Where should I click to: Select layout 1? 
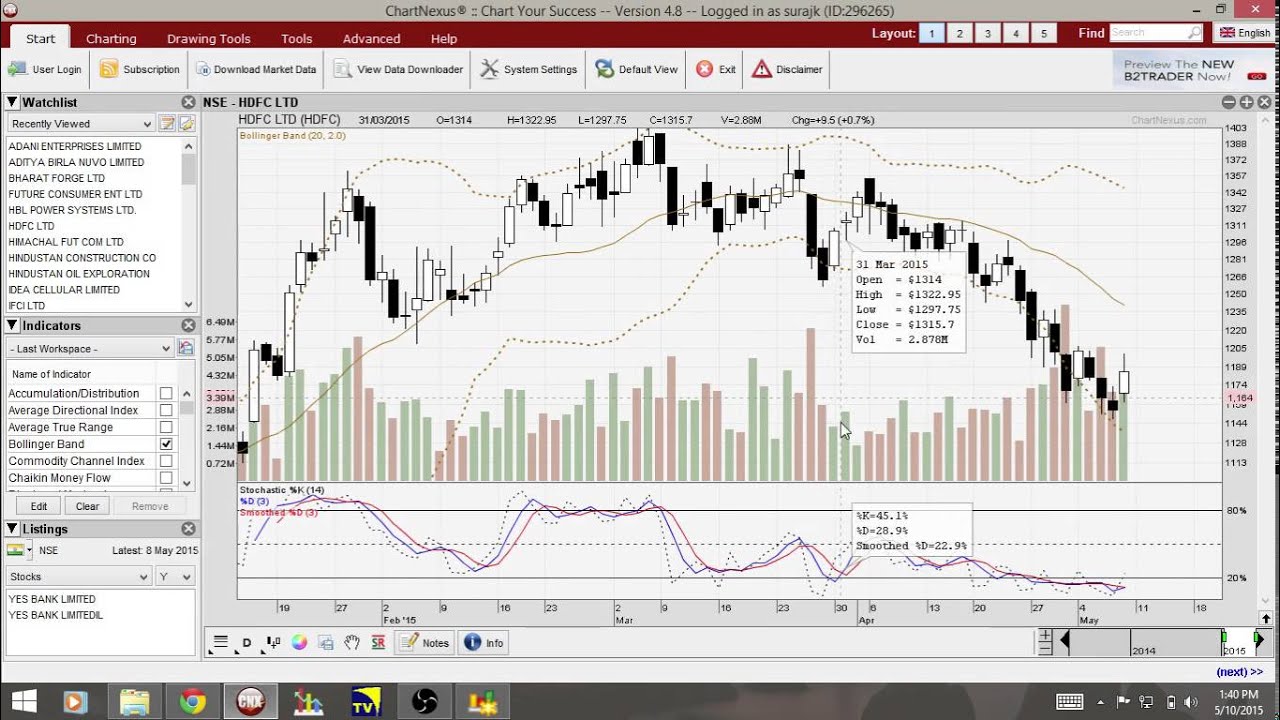point(932,33)
